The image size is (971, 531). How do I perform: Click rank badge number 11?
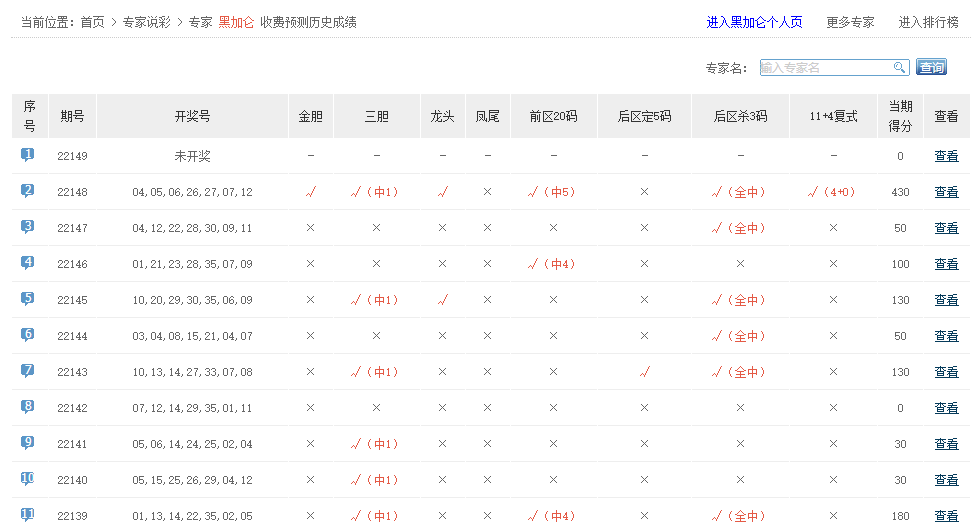(28, 515)
